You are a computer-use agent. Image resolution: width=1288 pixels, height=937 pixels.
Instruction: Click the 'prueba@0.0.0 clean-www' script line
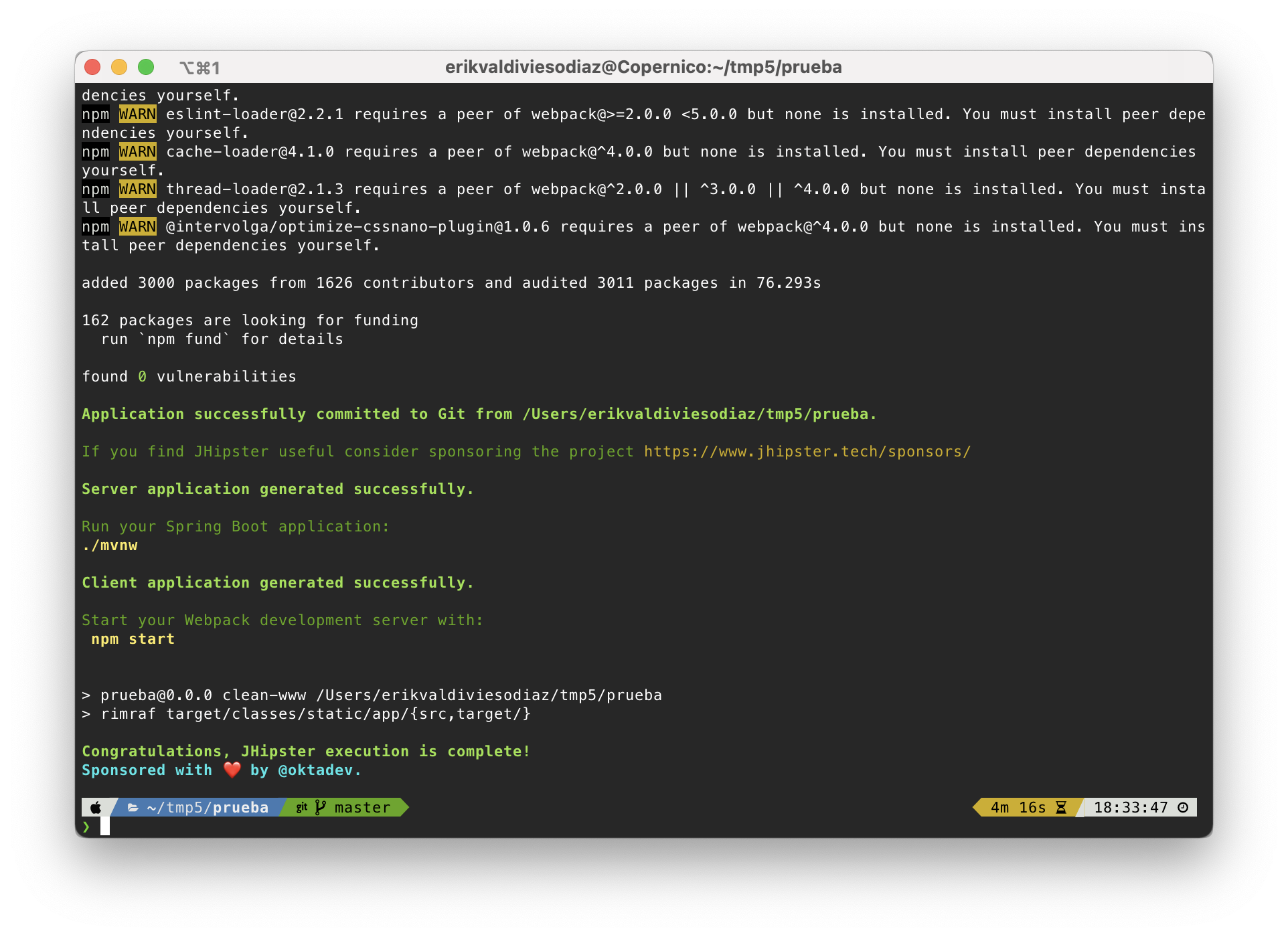tap(372, 695)
